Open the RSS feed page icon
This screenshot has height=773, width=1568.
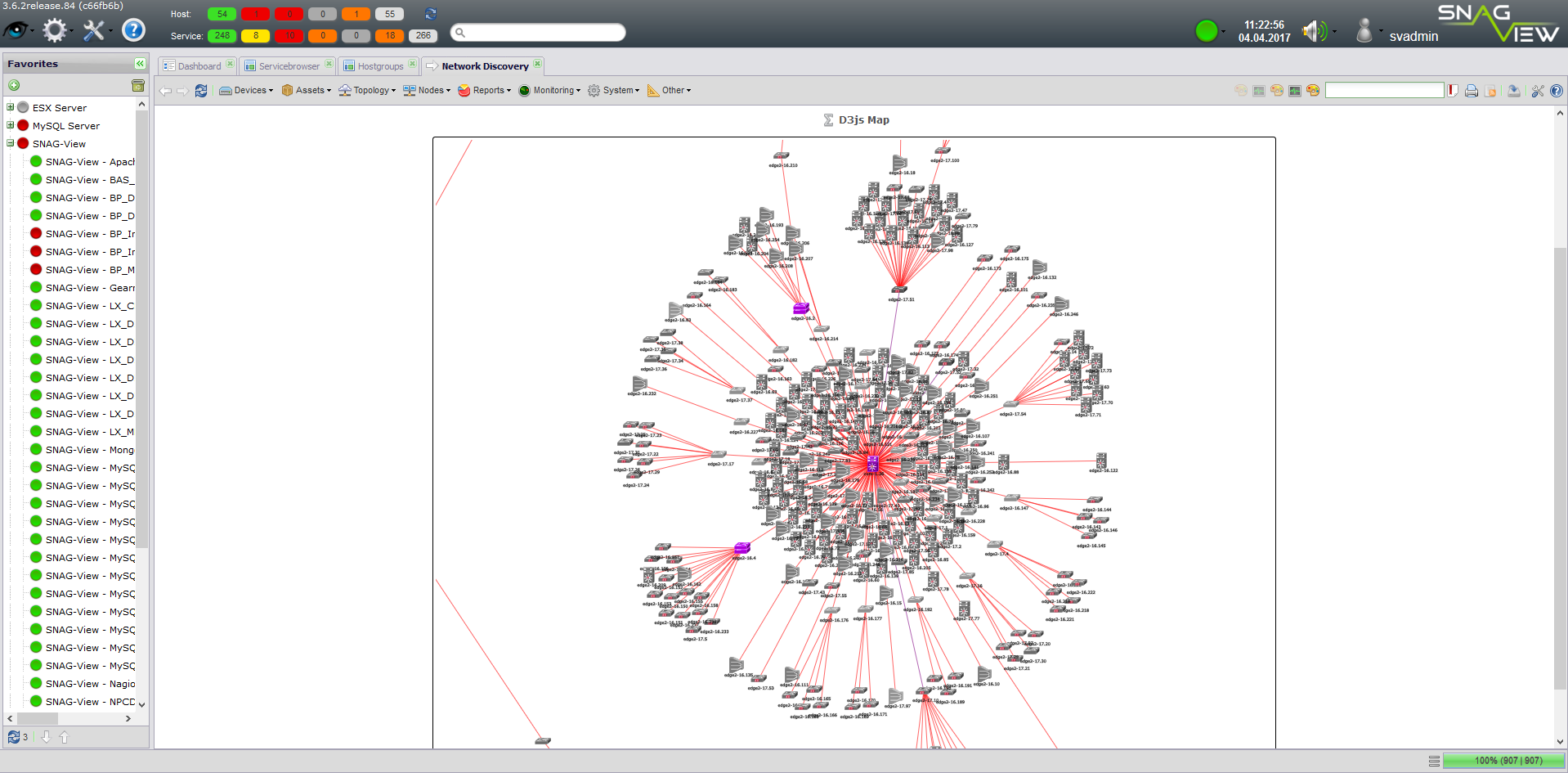coord(1490,91)
